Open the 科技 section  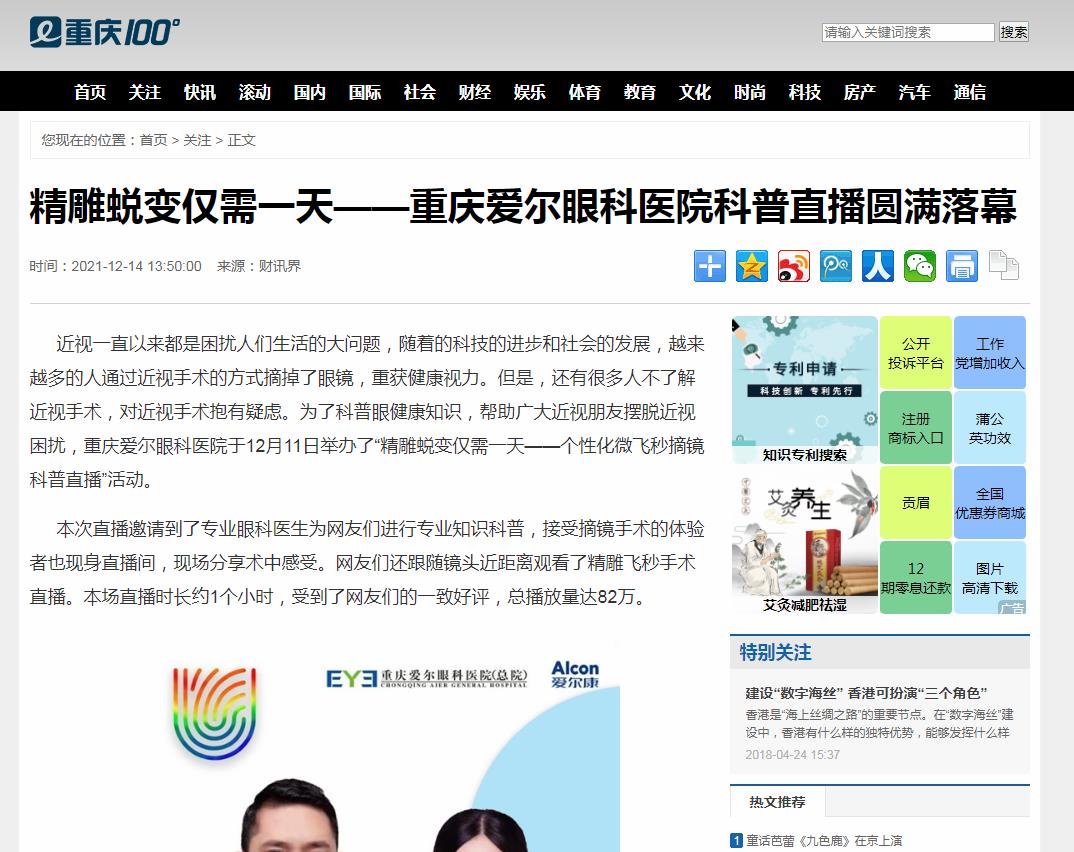pos(804,92)
